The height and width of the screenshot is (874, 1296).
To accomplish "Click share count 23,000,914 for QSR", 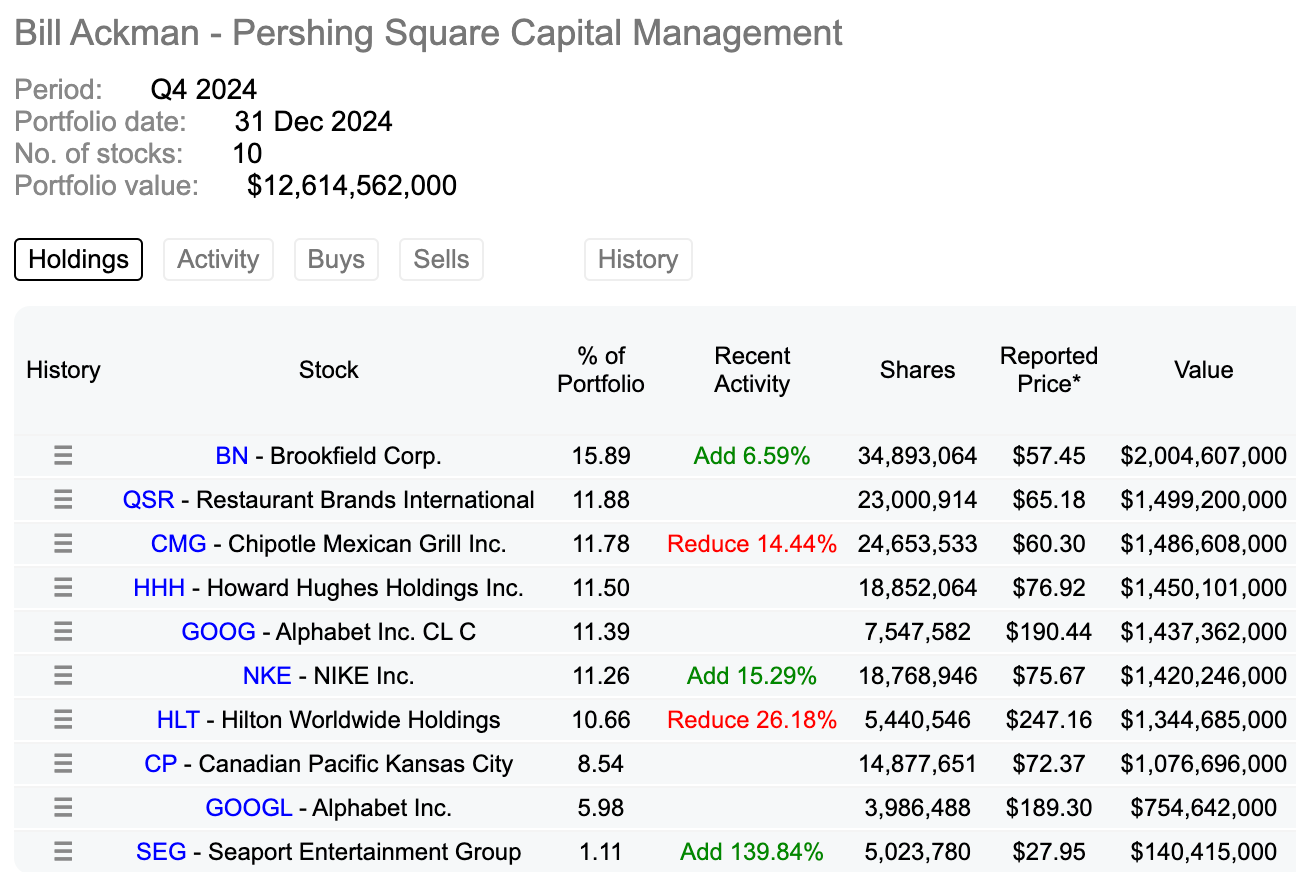I will [917, 500].
